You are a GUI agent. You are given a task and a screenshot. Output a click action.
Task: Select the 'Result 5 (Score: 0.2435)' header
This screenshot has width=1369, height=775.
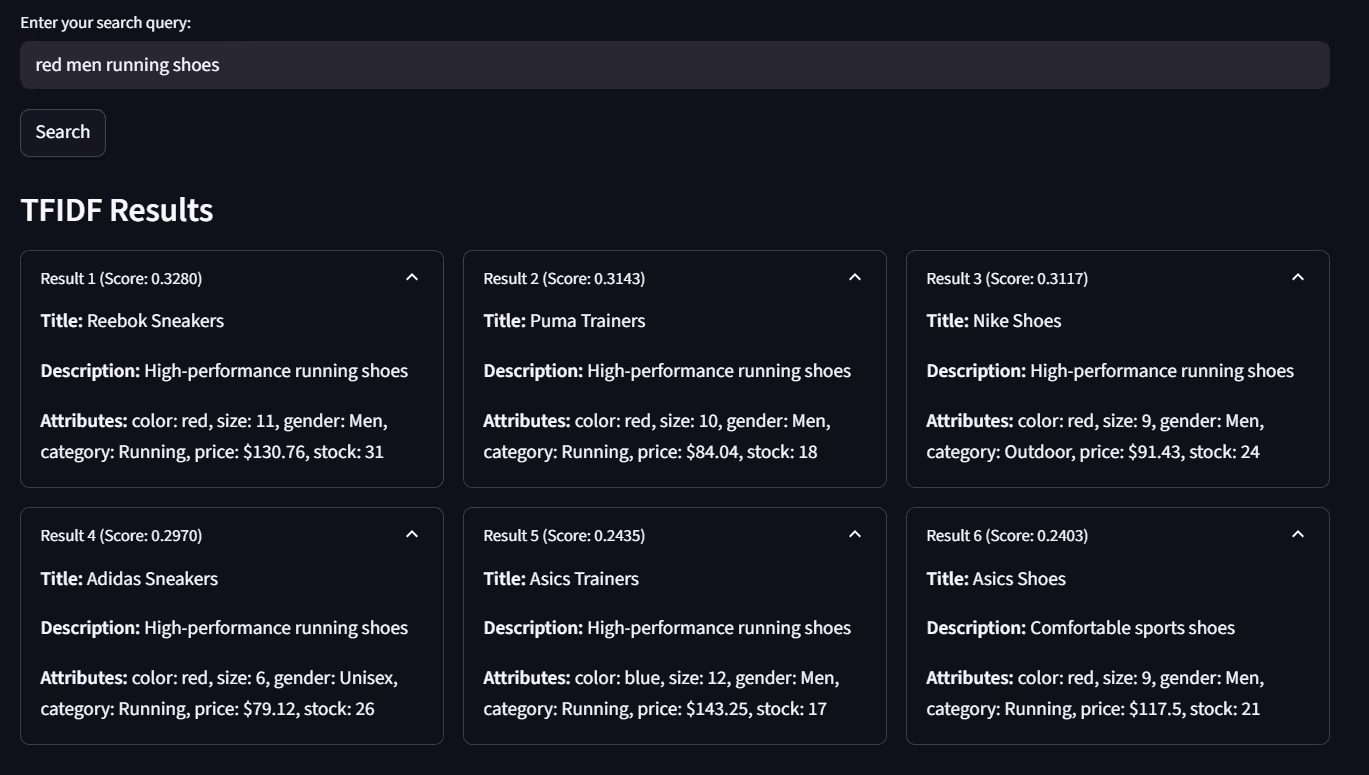coord(564,536)
